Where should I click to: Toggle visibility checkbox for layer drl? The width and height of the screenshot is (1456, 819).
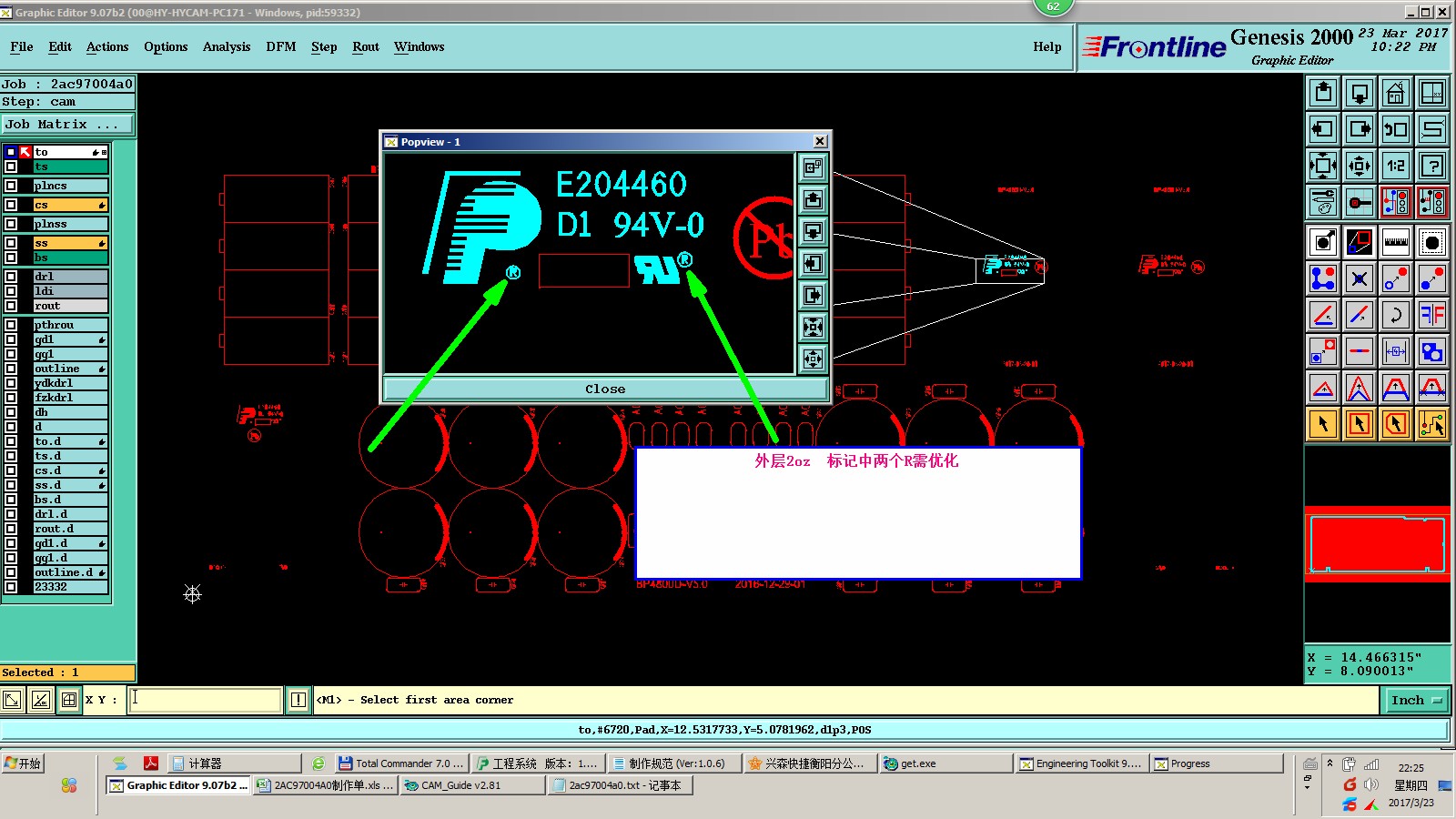pos(11,277)
